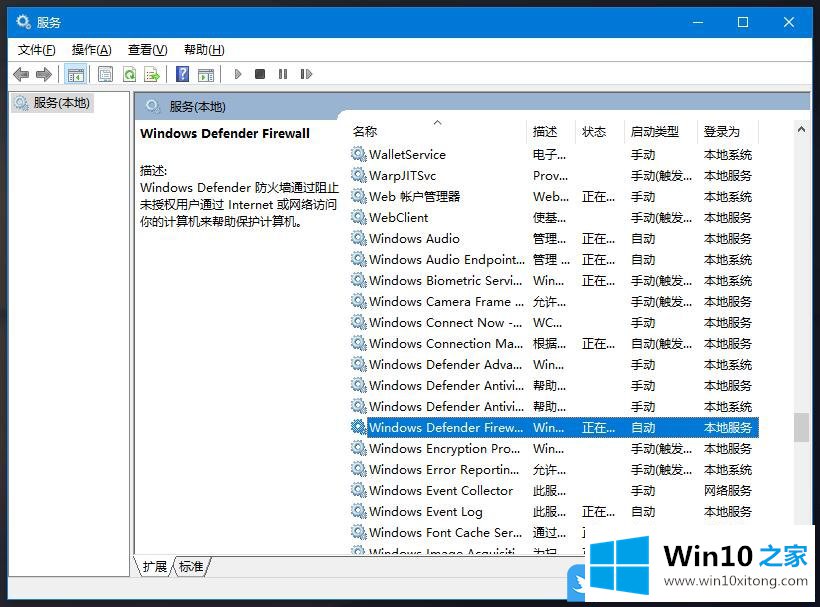Select the Windows Audio service
Screen dimensions: 820x607
tap(554, 238)
